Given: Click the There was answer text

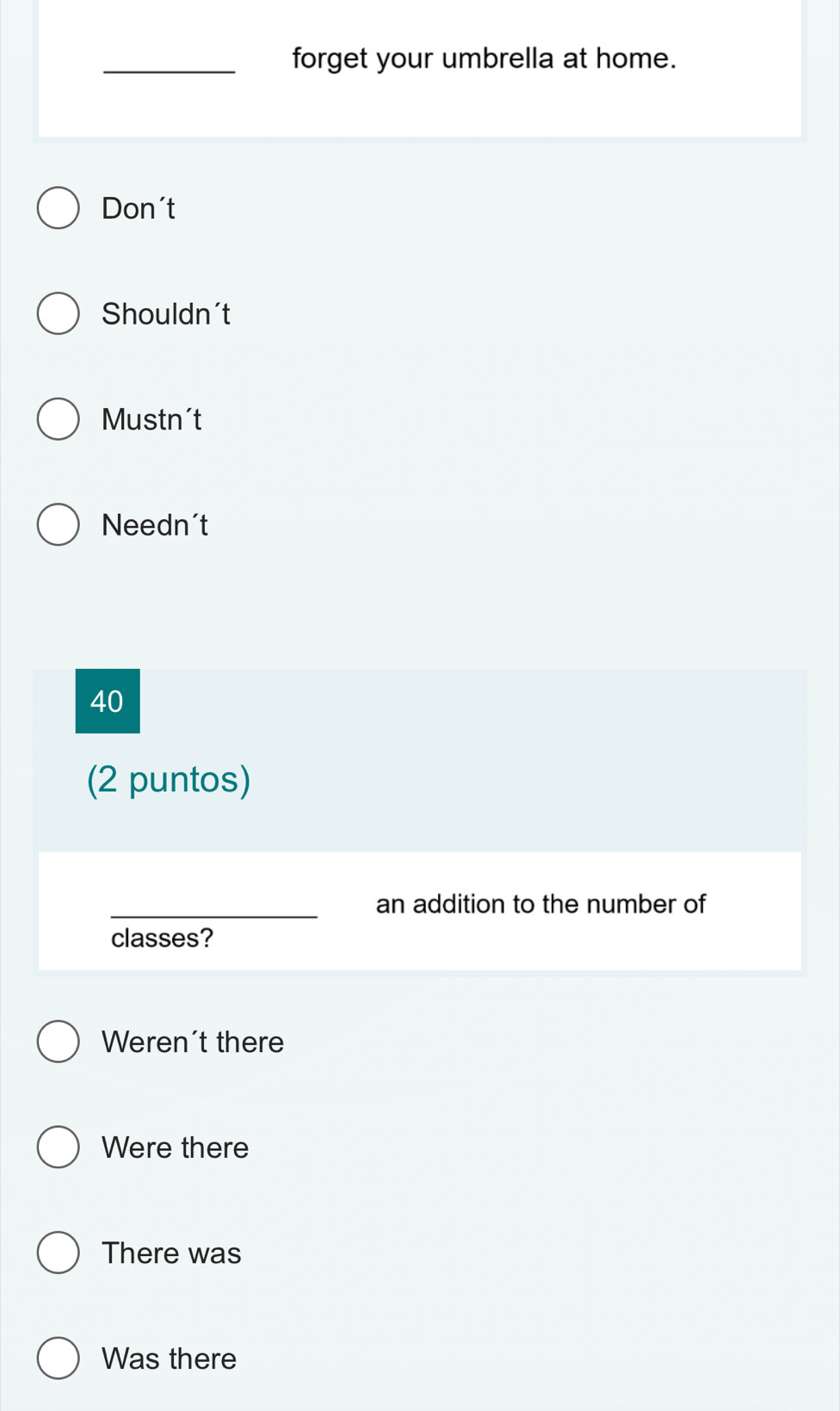Looking at the screenshot, I should pos(171,1253).
